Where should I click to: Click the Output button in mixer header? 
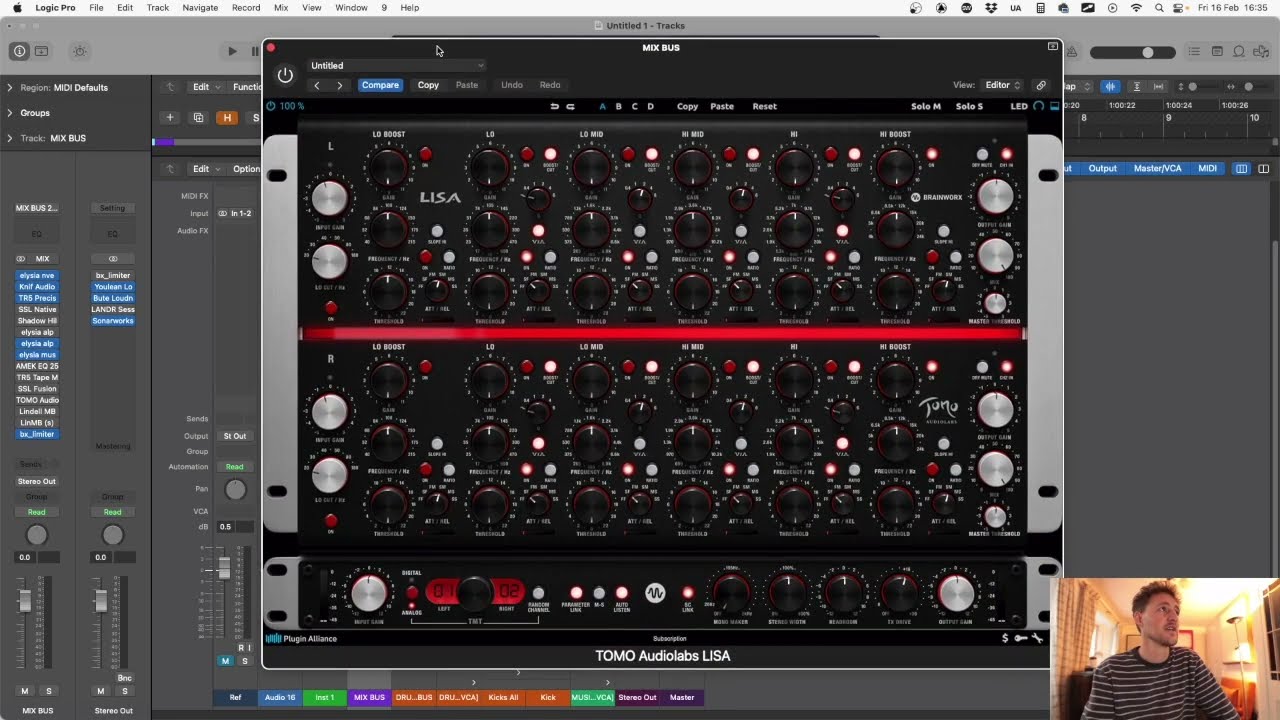pyautogui.click(x=1102, y=169)
